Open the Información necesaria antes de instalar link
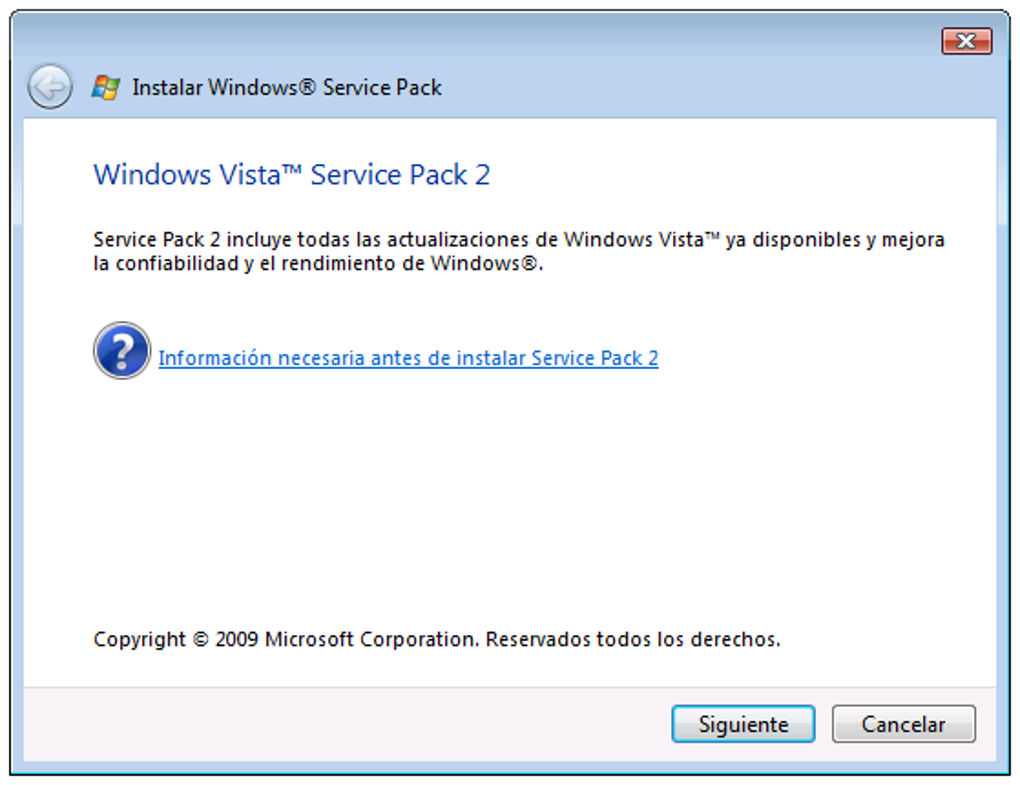The height and width of the screenshot is (785, 1020). point(408,358)
